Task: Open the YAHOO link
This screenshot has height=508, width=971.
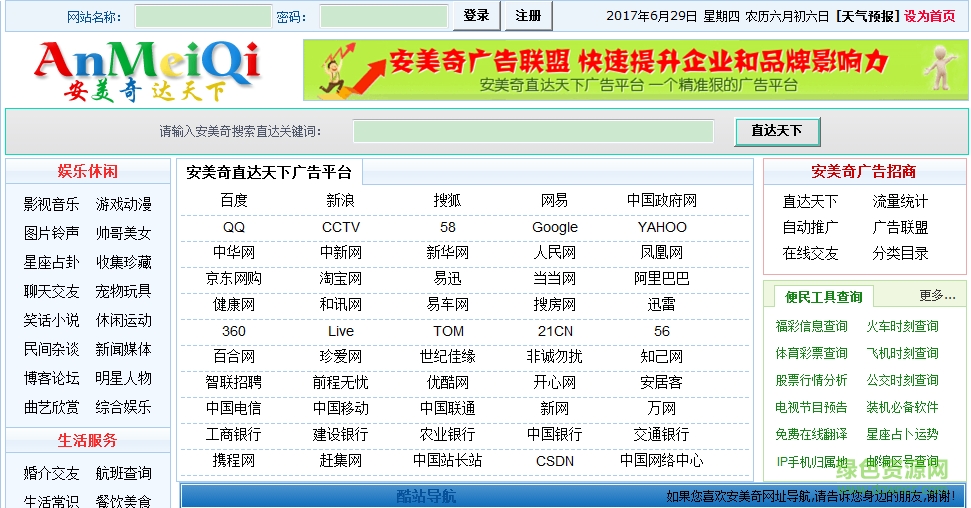Action: point(662,227)
